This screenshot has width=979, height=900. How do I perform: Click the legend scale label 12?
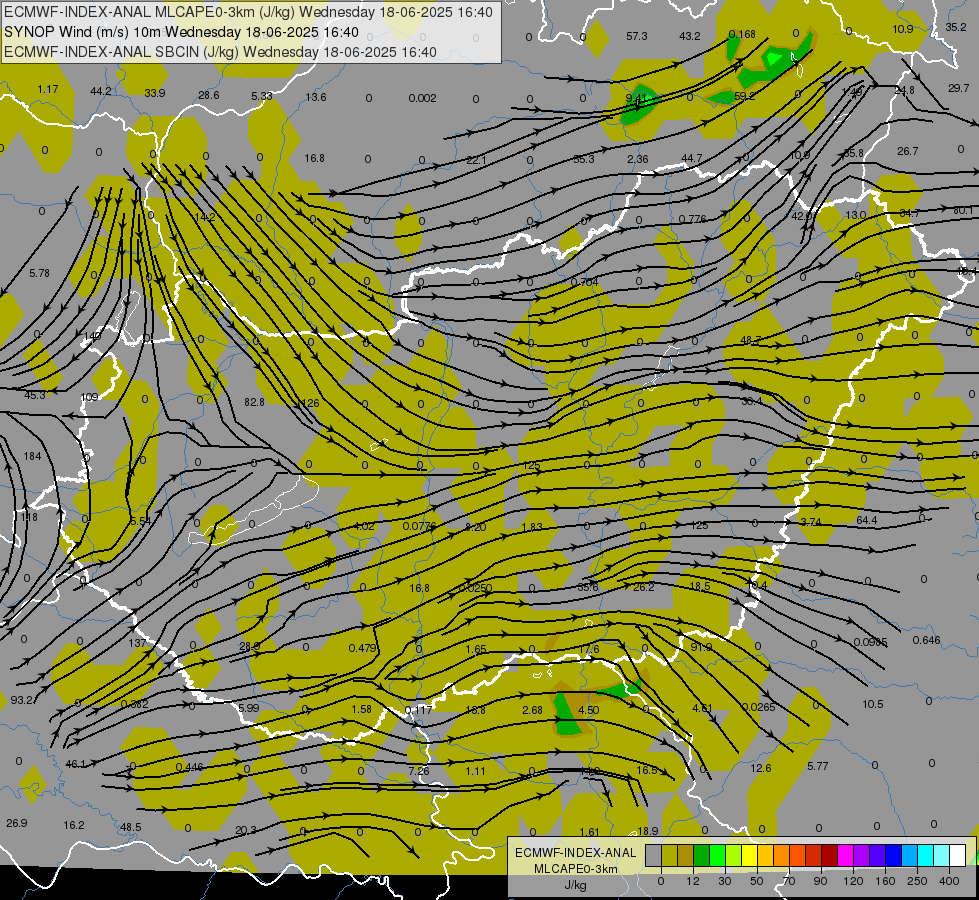click(692, 881)
